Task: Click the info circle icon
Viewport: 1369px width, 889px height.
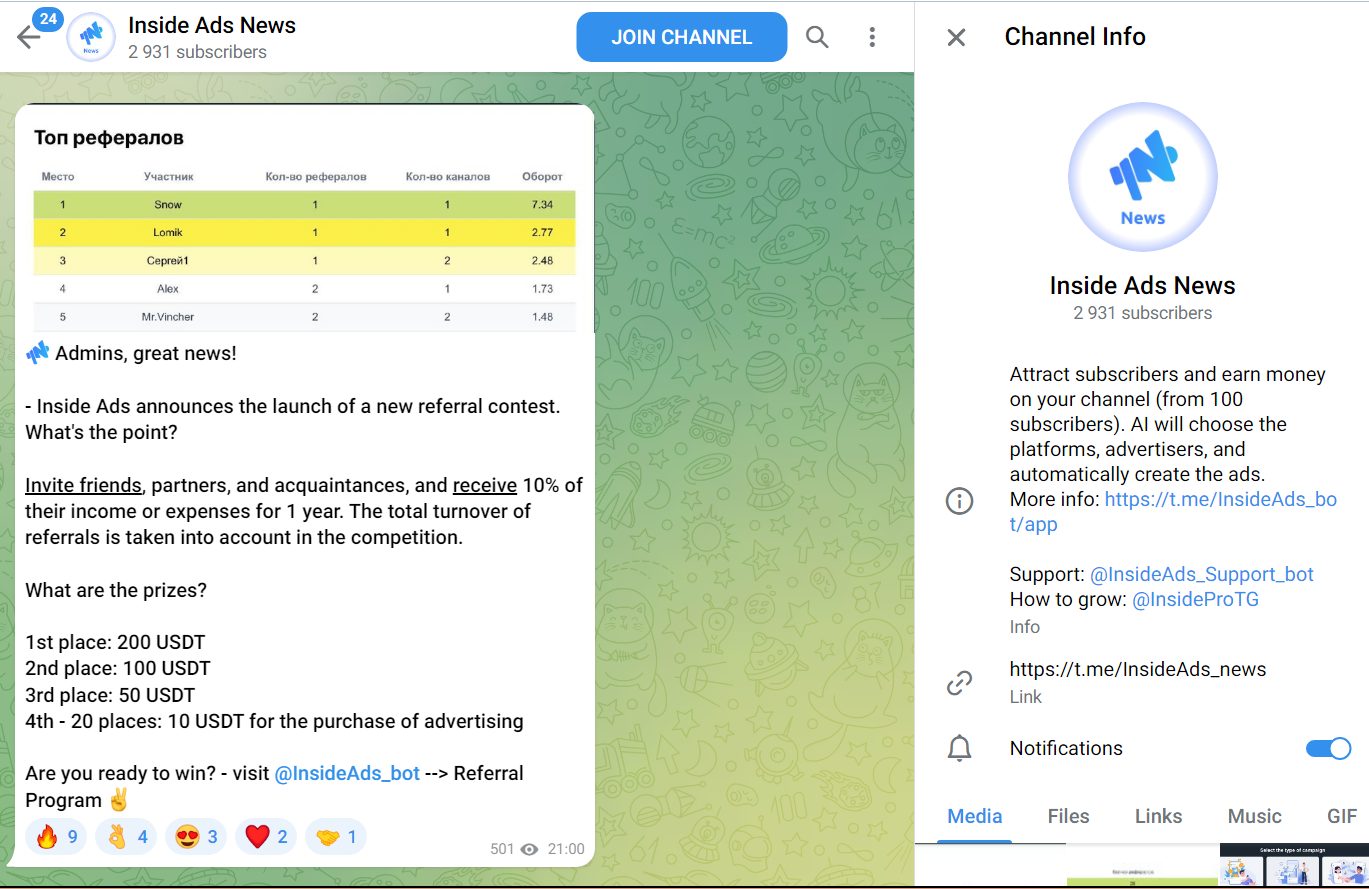Action: [959, 501]
